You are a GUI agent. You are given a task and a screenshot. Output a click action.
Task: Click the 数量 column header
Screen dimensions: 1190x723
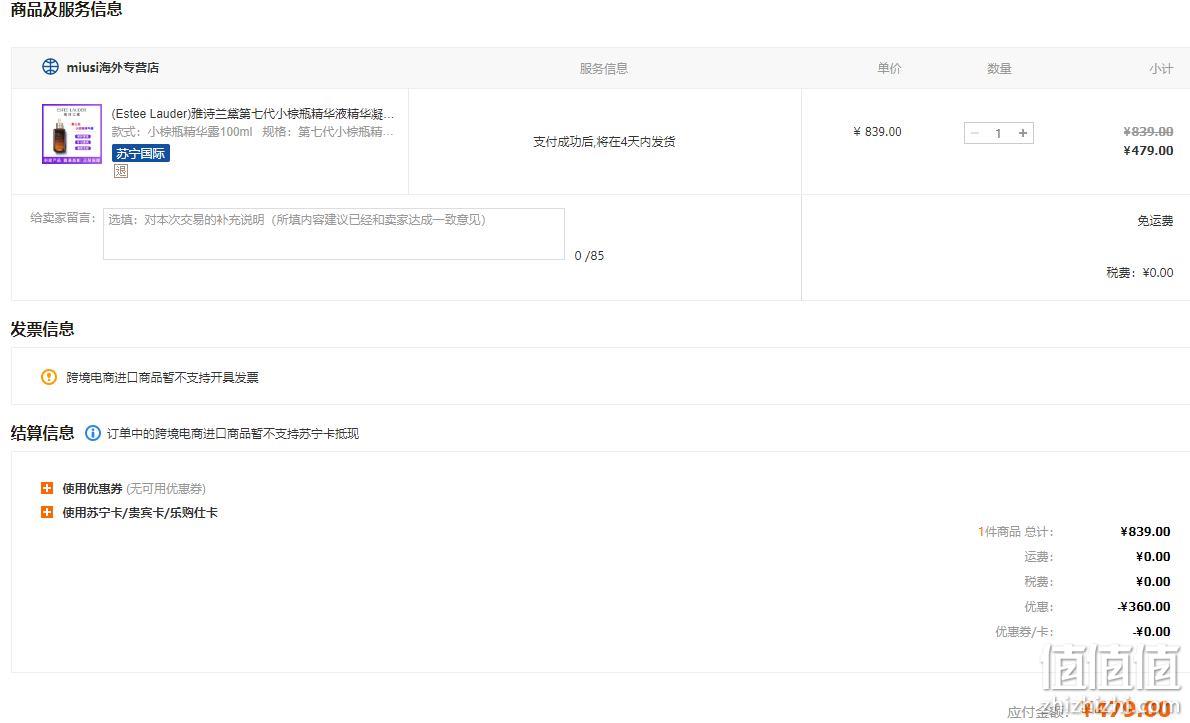click(x=999, y=68)
